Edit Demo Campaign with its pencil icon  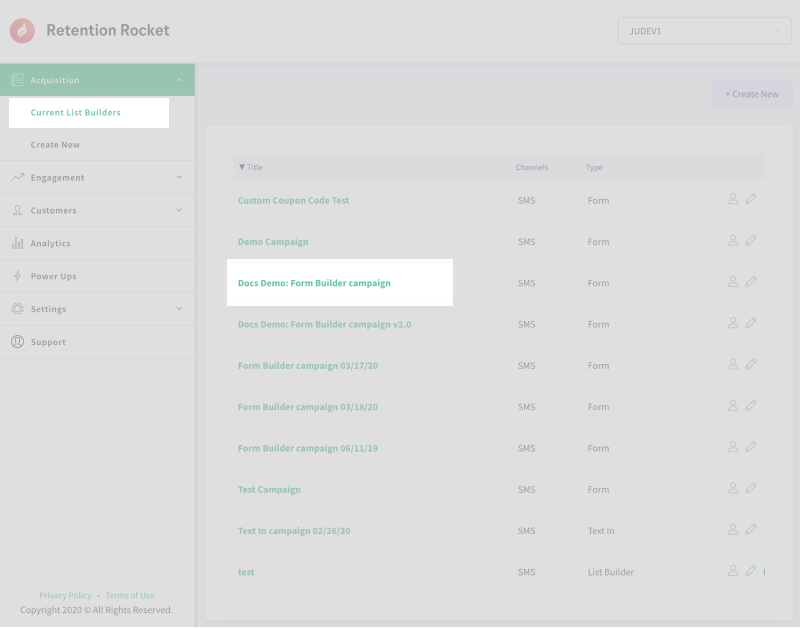pyautogui.click(x=751, y=240)
